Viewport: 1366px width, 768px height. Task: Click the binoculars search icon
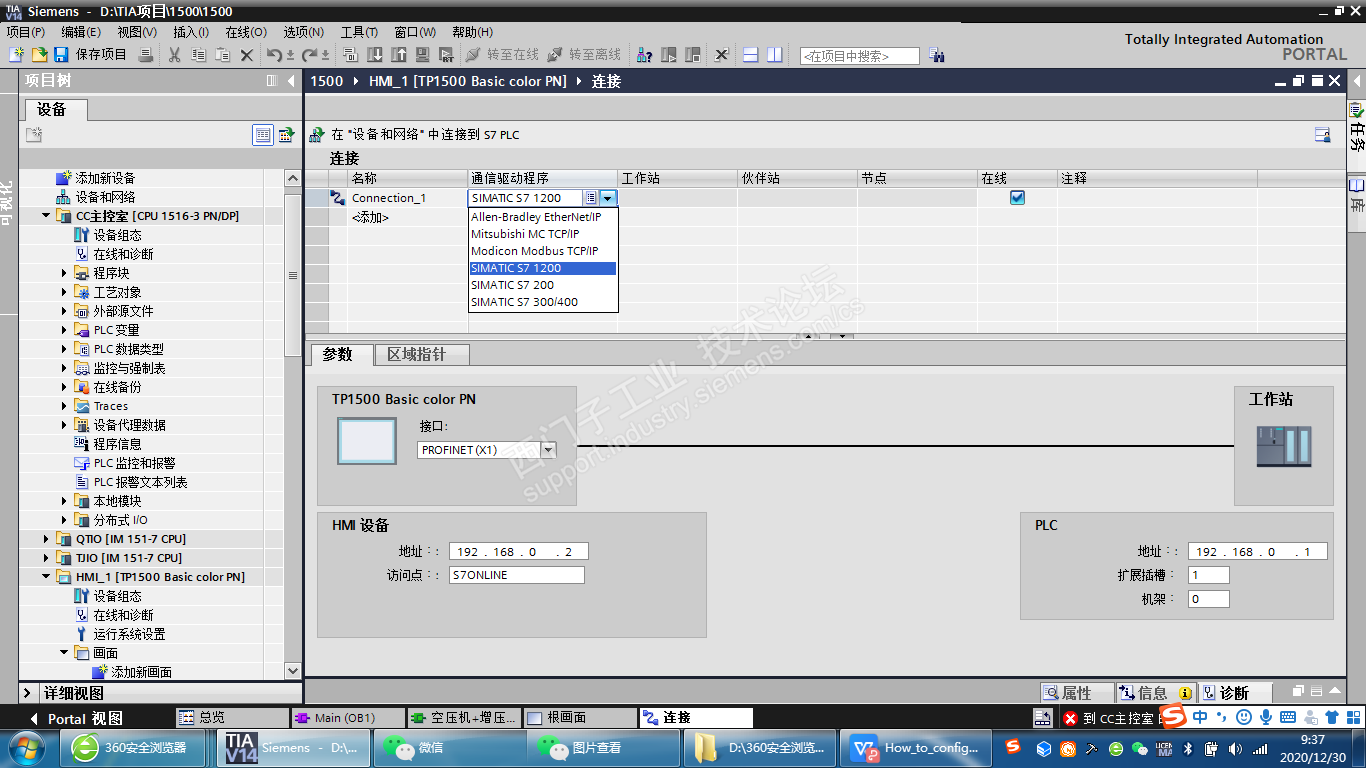click(937, 55)
